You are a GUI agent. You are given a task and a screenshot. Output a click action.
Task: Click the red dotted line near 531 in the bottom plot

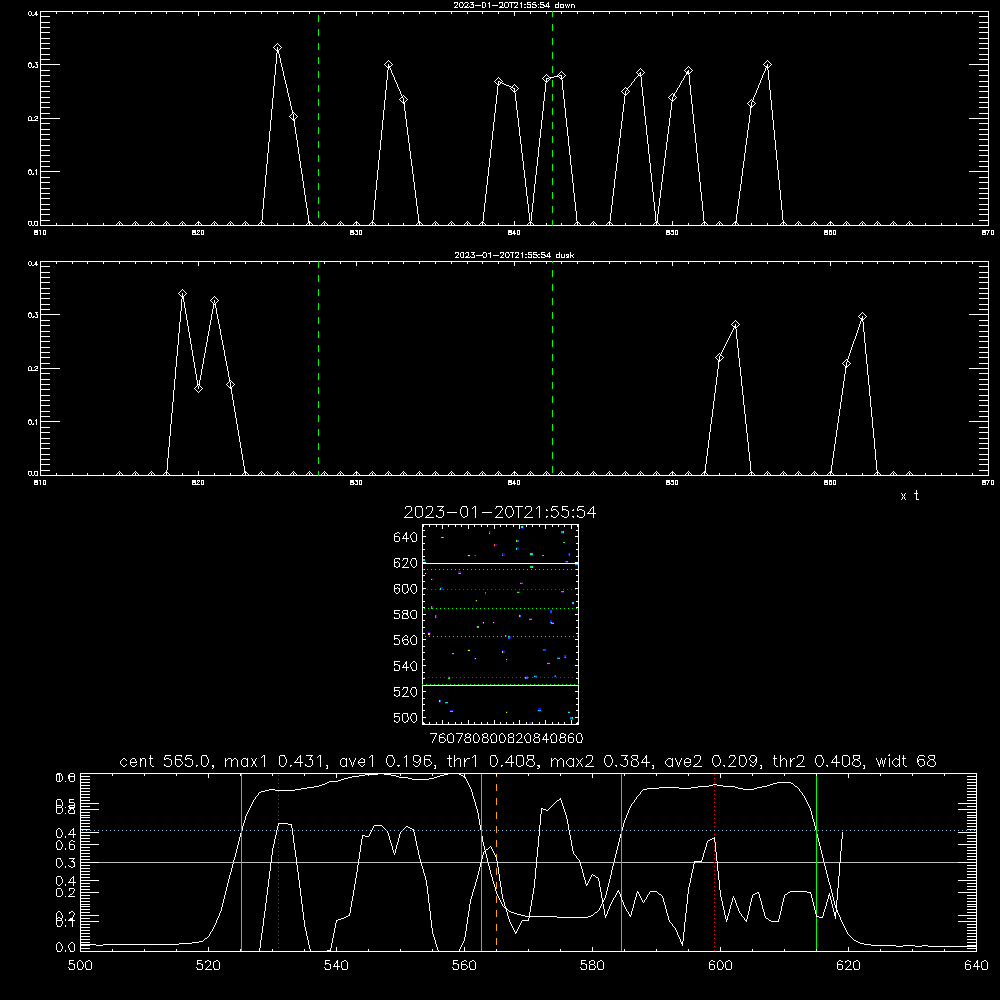(279, 862)
